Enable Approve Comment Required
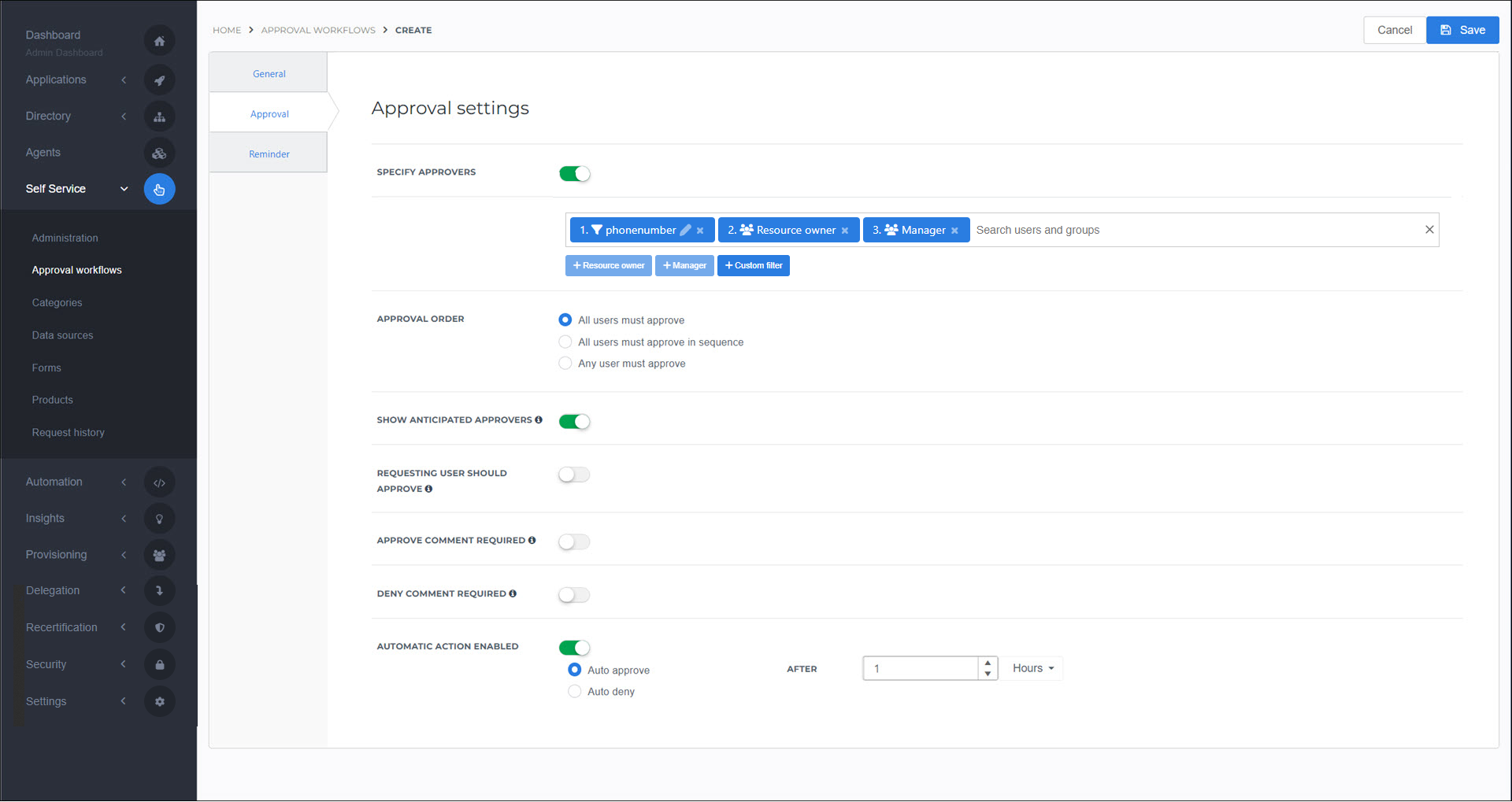Viewport: 1512px width, 802px height. pos(573,541)
